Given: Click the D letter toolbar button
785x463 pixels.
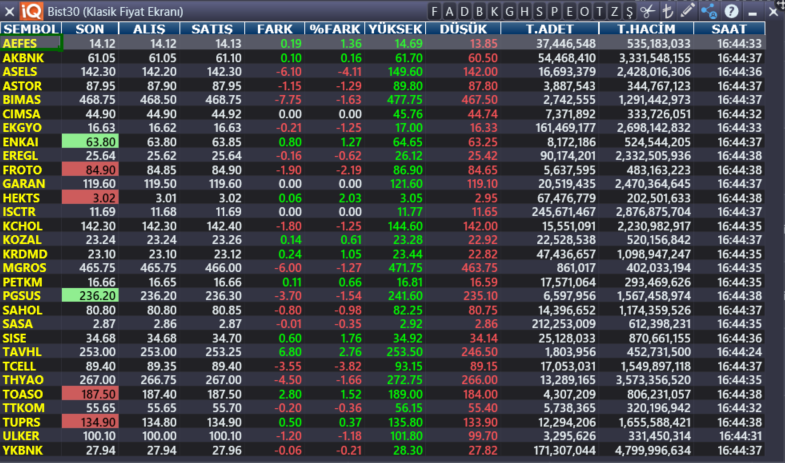Looking at the screenshot, I should (464, 11).
